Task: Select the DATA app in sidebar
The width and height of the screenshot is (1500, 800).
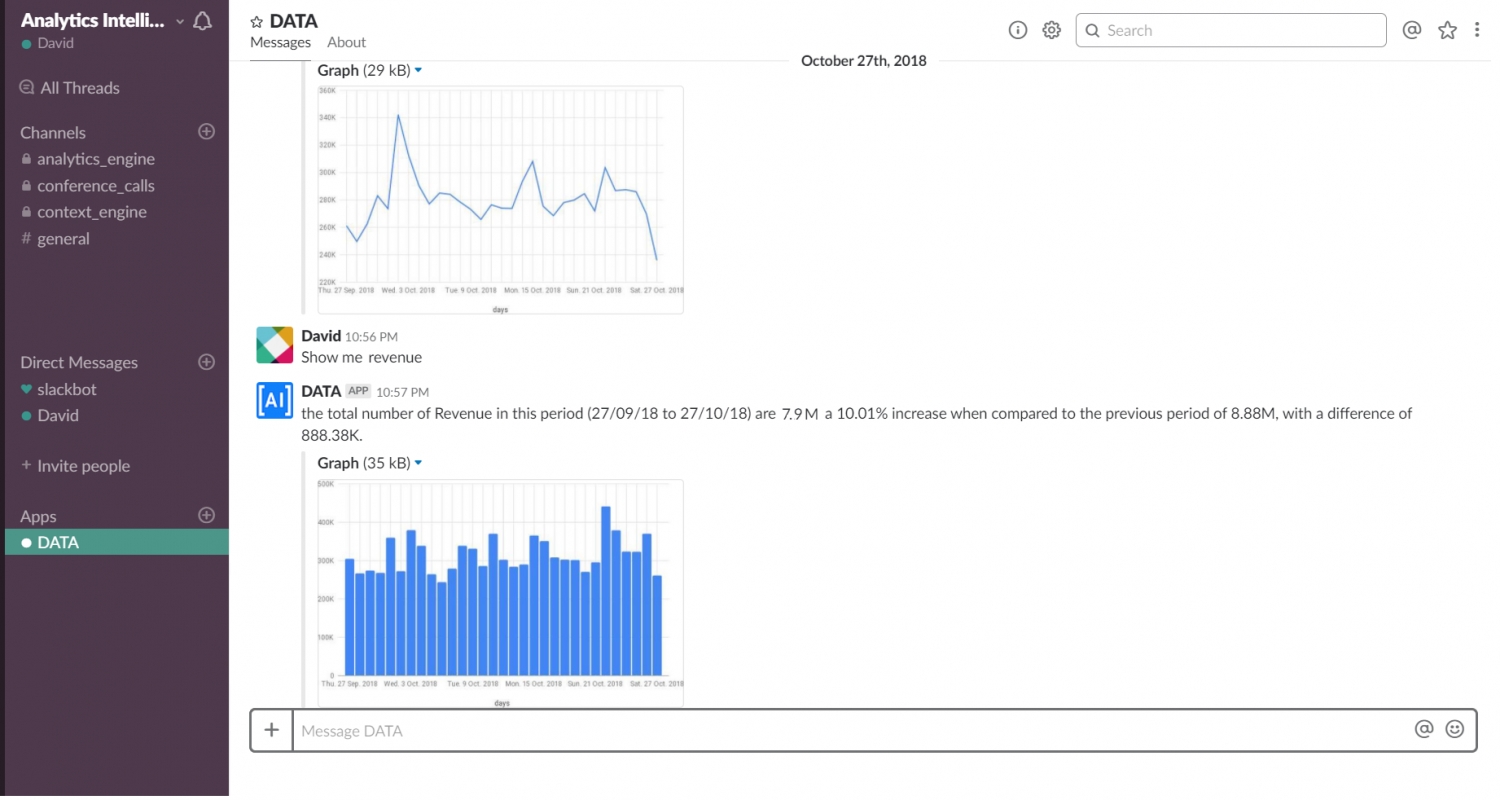Action: pos(117,542)
